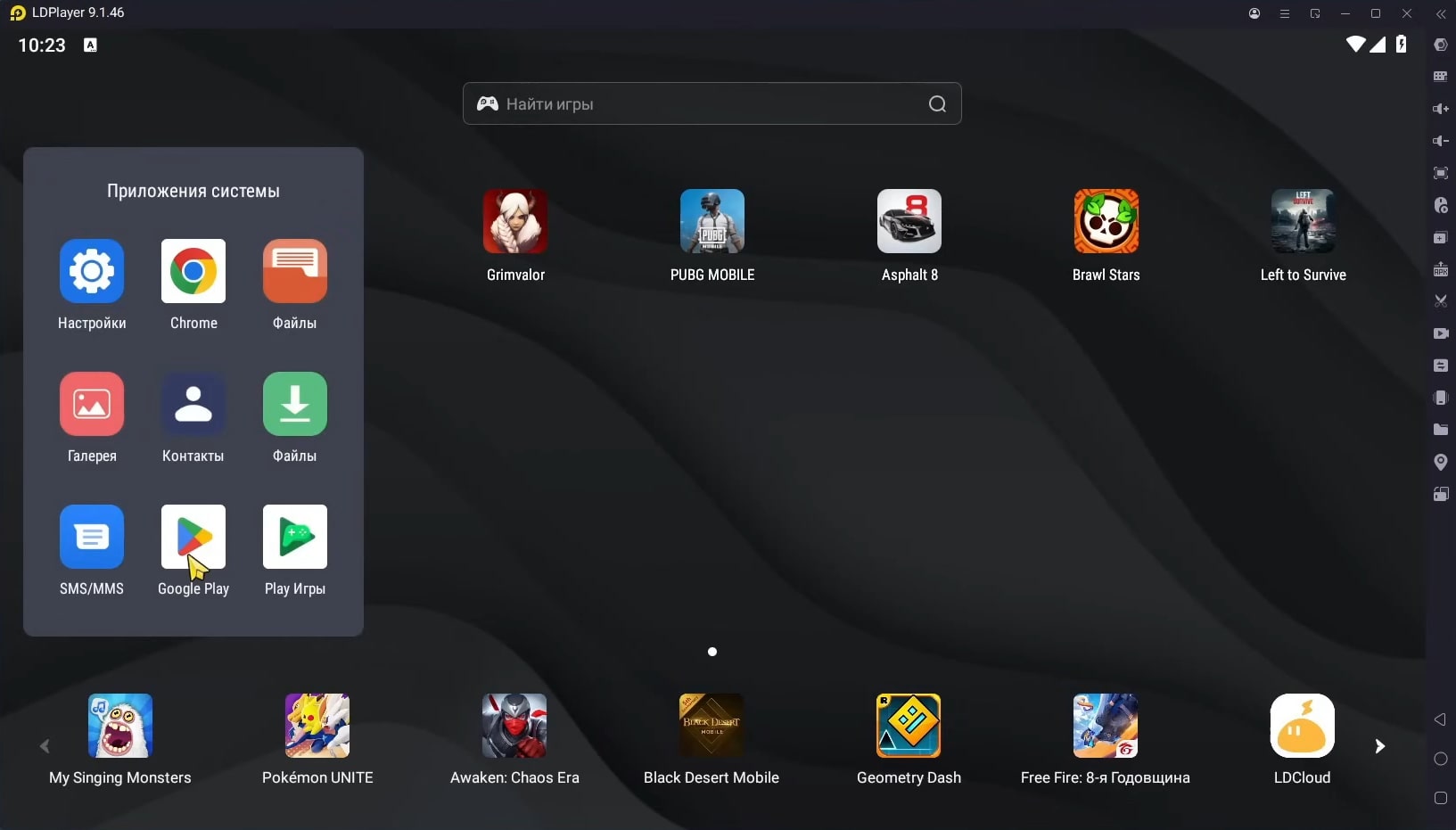1456x830 pixels.
Task: Click the Найти игры search field
Action: click(712, 103)
